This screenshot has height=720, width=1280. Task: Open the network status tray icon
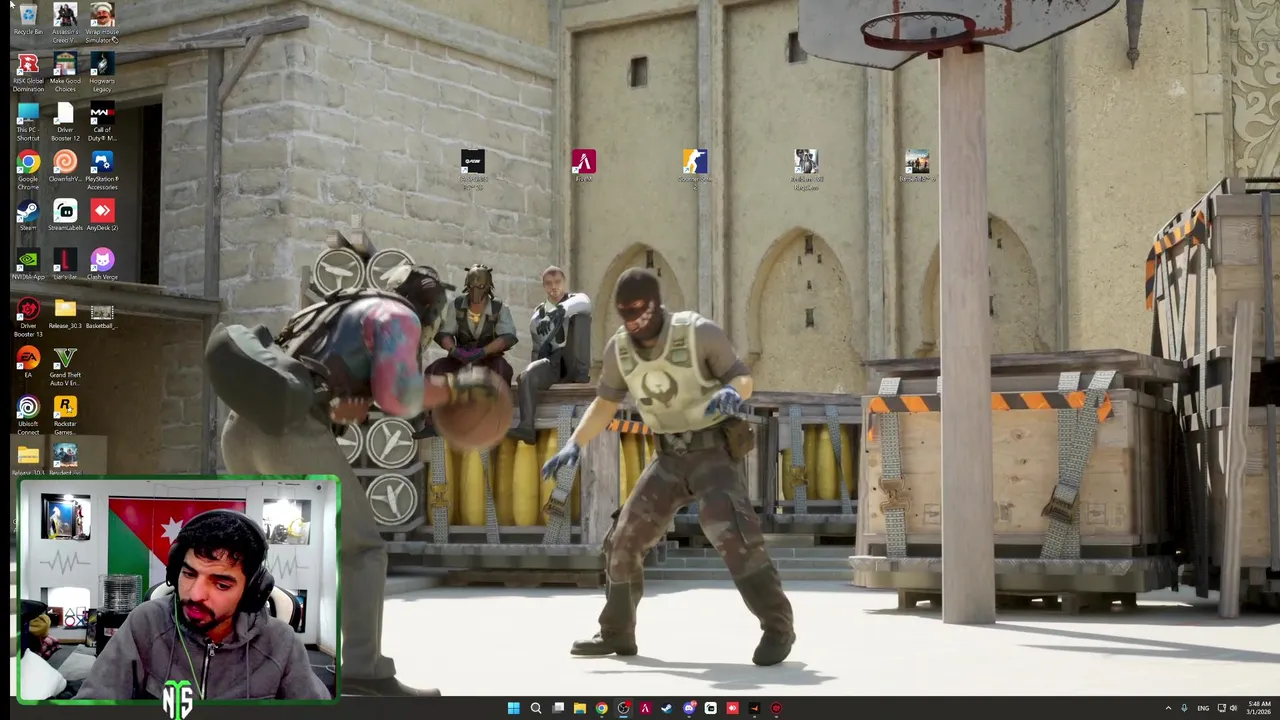tap(1222, 708)
